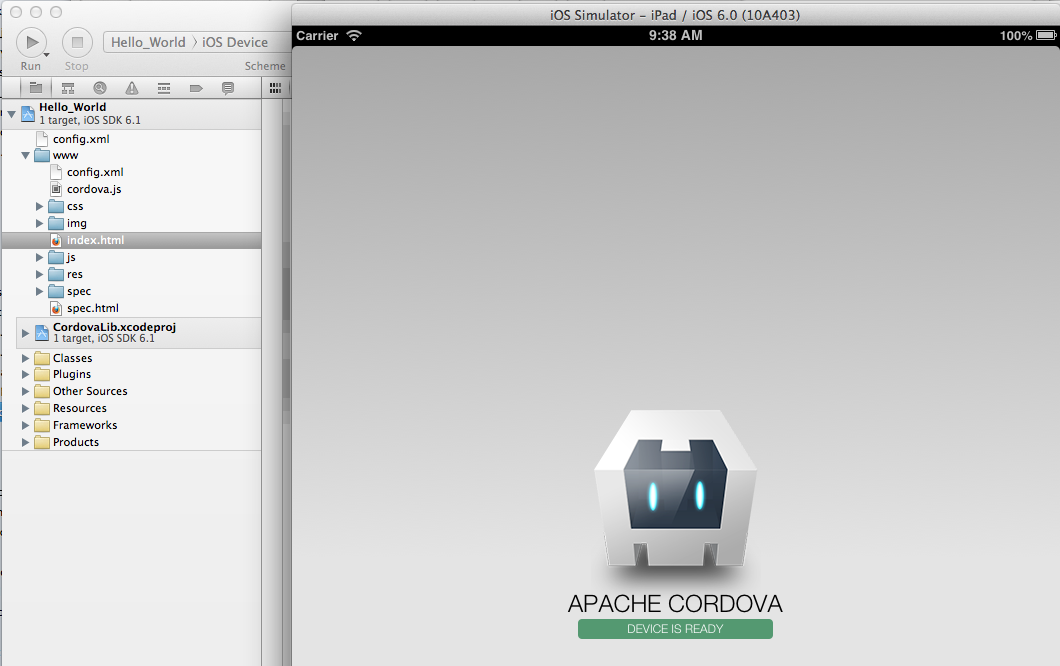1060x666 pixels.
Task: Click the DEVICE IS READY label
Action: click(675, 629)
